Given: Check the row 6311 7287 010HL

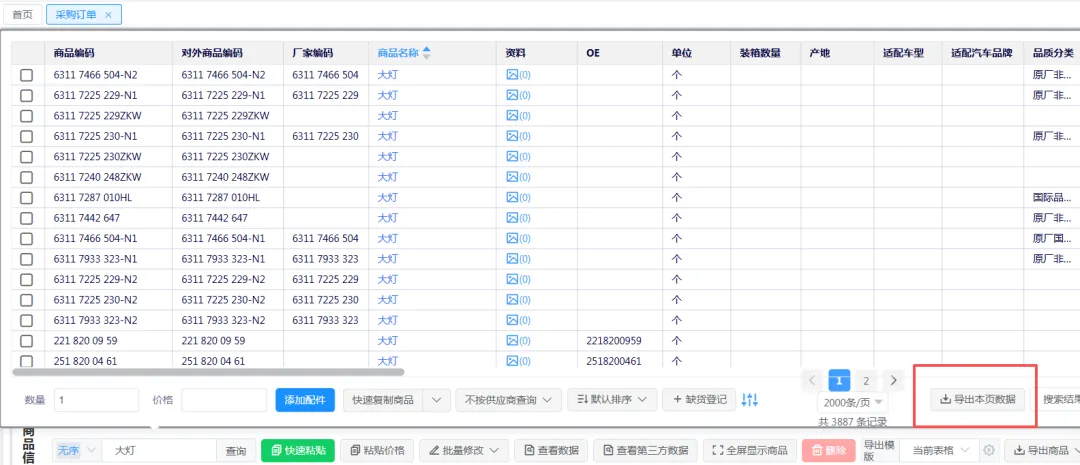Looking at the screenshot, I should pos(26,198).
